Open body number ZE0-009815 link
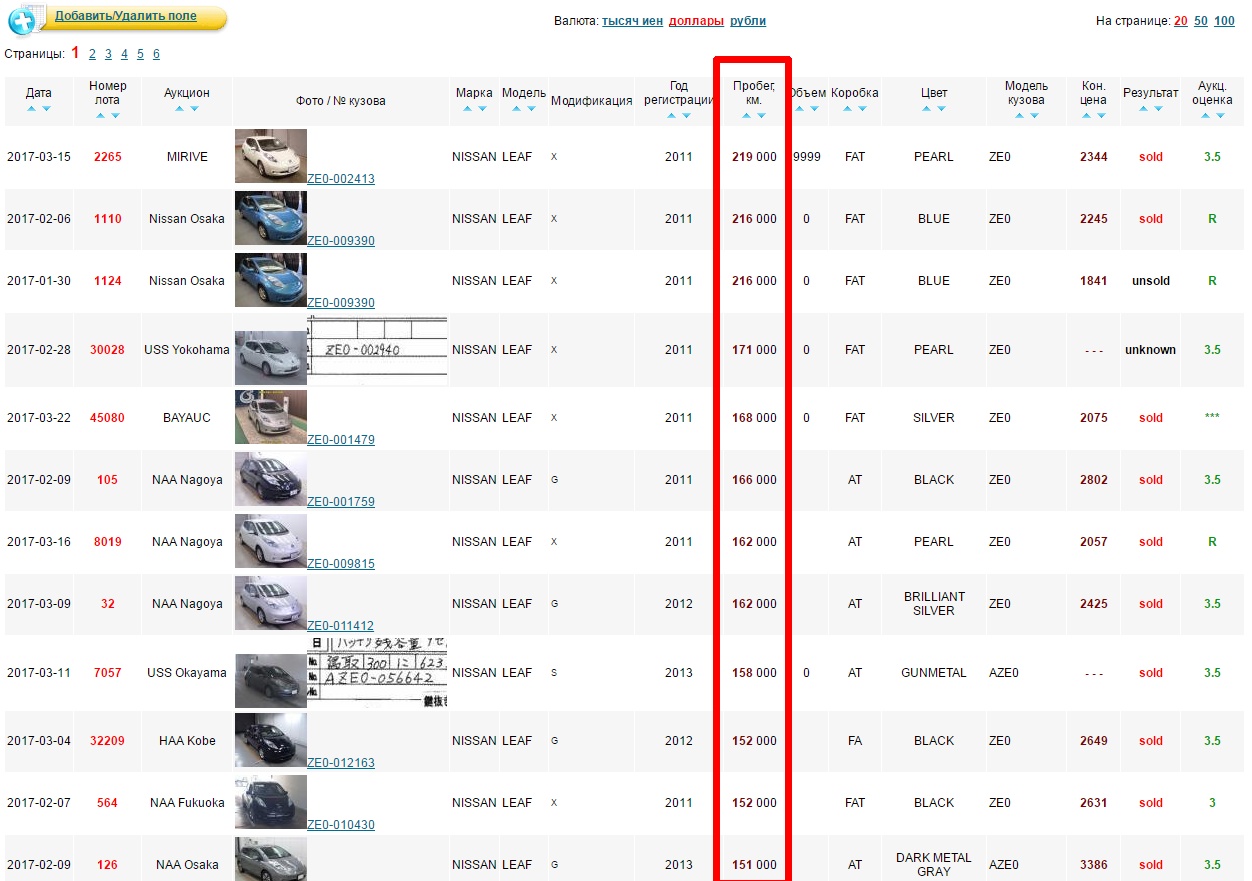Screen dimensions: 1252x881 click(341, 564)
